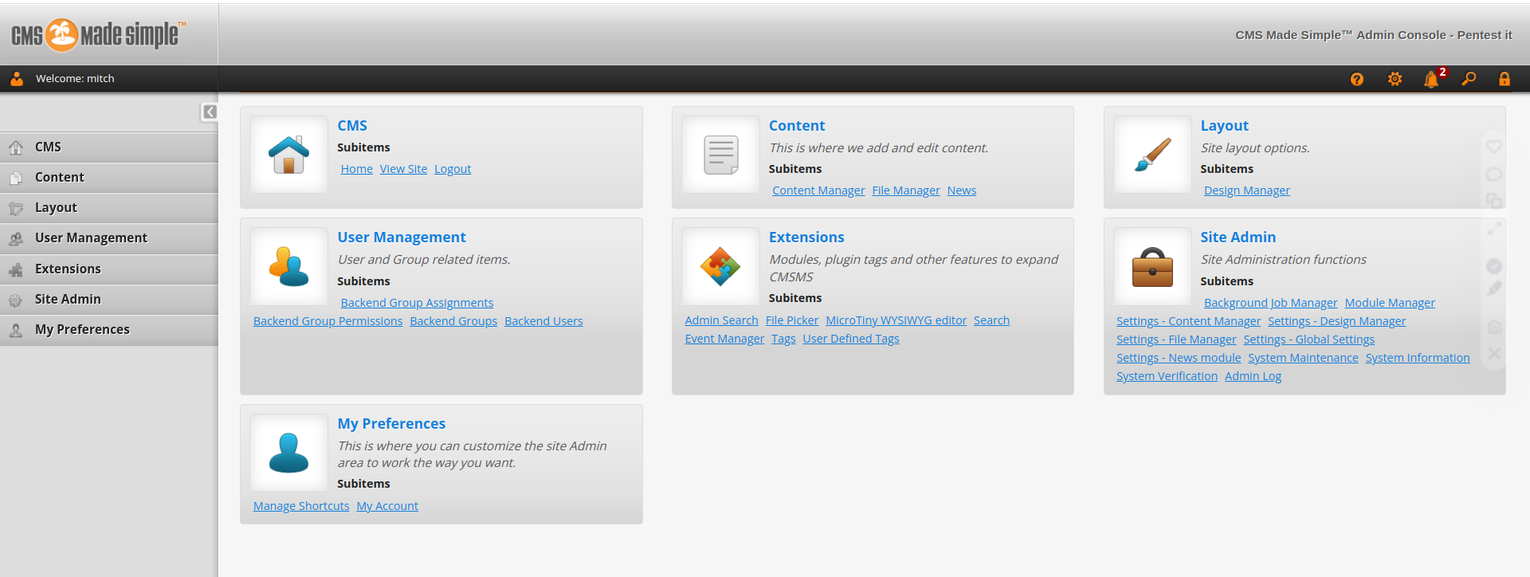Click the Extensions card title
1530x577 pixels.
click(x=806, y=237)
